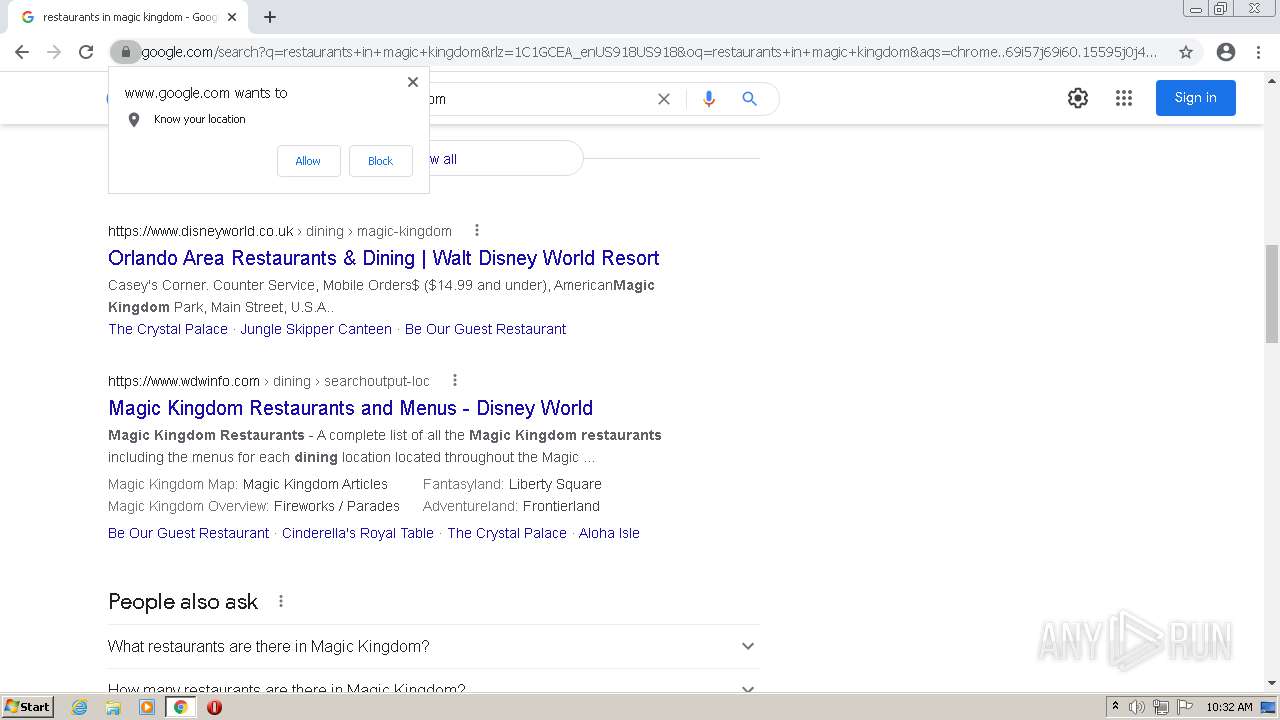Go back to the previous page
The height and width of the screenshot is (720, 1280).
pyautogui.click(x=22, y=52)
